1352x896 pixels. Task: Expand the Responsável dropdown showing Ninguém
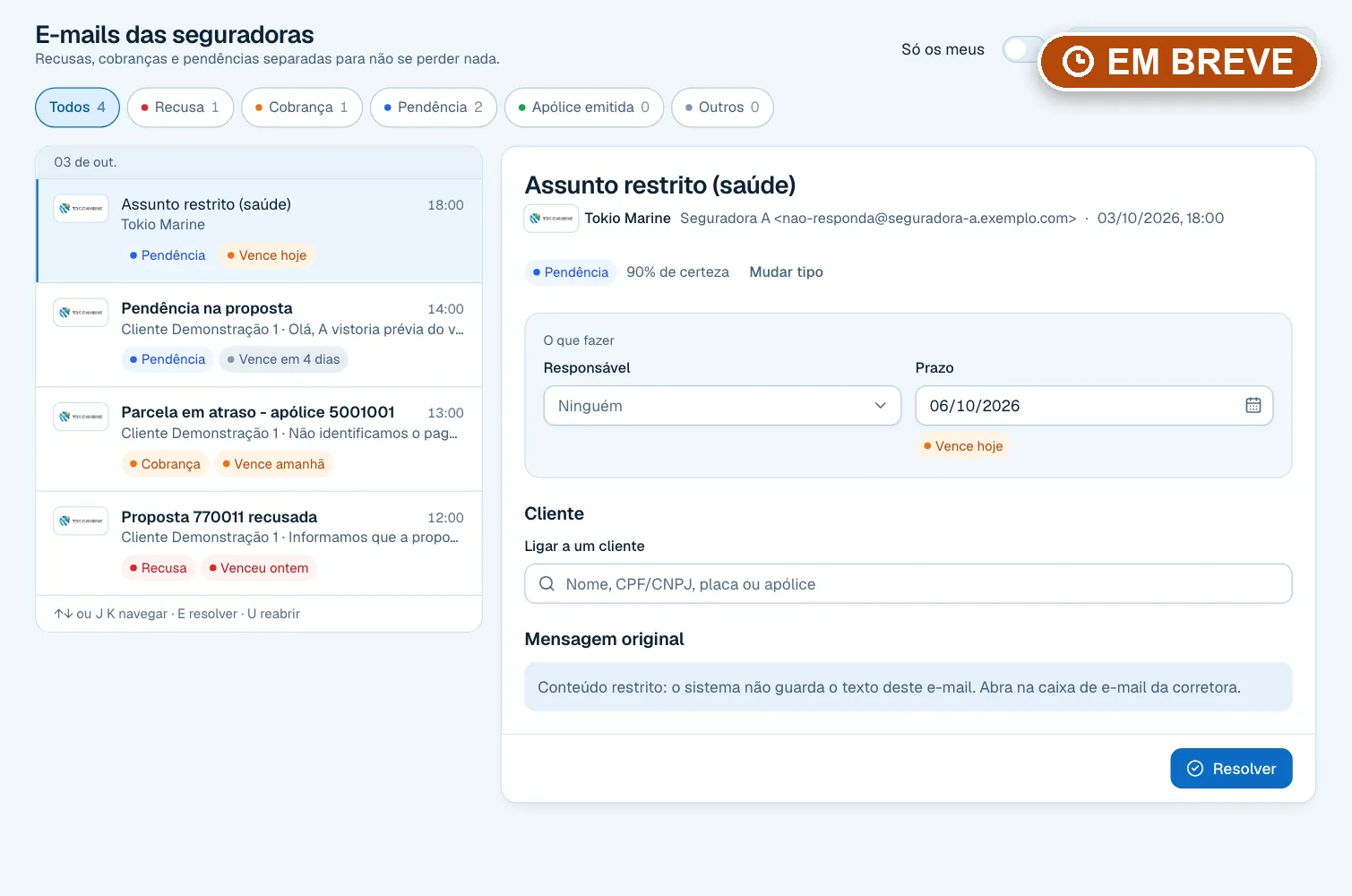(x=722, y=406)
